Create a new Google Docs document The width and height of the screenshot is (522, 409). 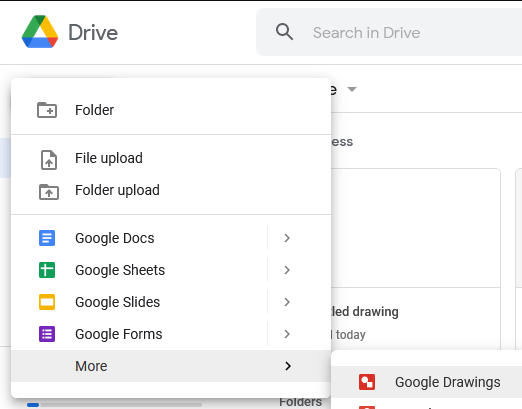(x=139, y=238)
